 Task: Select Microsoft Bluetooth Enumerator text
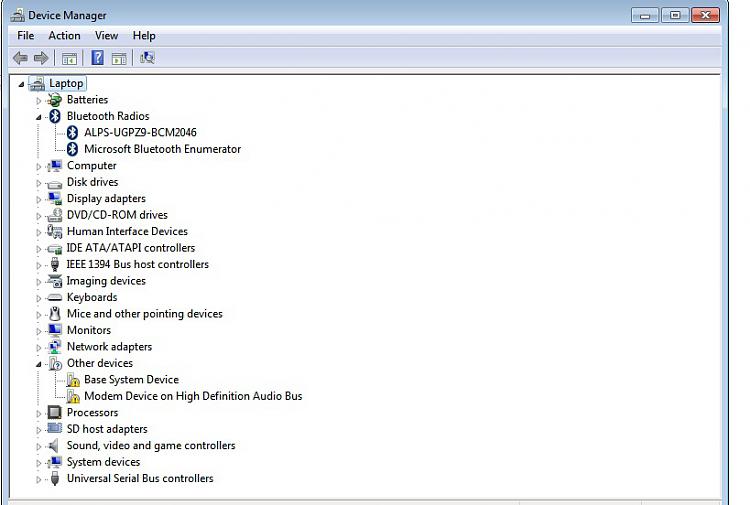click(162, 149)
